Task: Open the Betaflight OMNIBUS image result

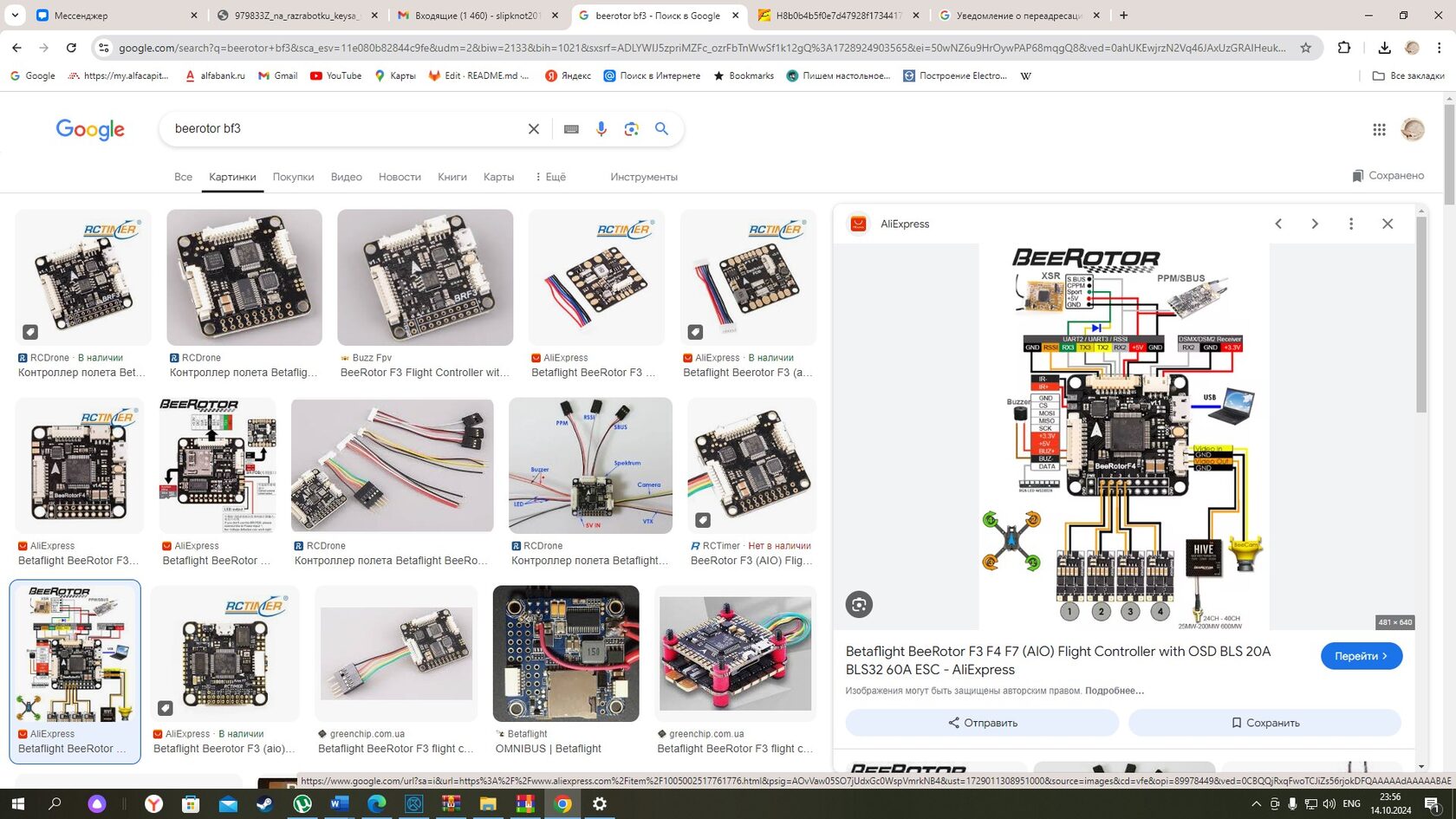Action: tap(566, 653)
